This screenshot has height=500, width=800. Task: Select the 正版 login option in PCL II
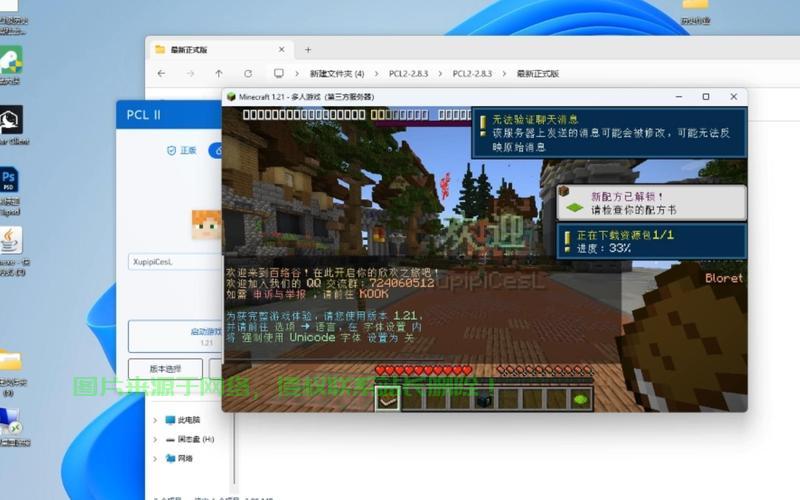point(182,150)
